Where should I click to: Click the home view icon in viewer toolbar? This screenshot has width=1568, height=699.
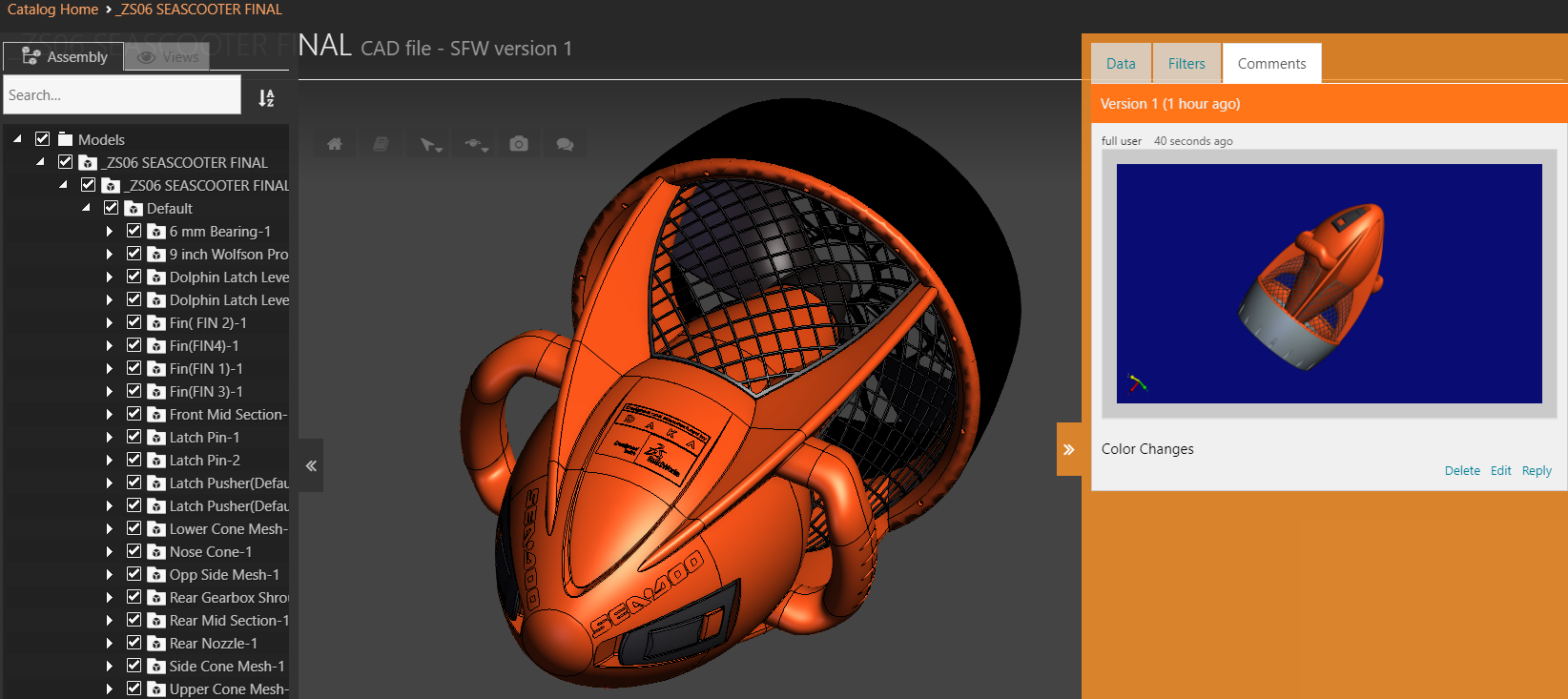point(335,144)
